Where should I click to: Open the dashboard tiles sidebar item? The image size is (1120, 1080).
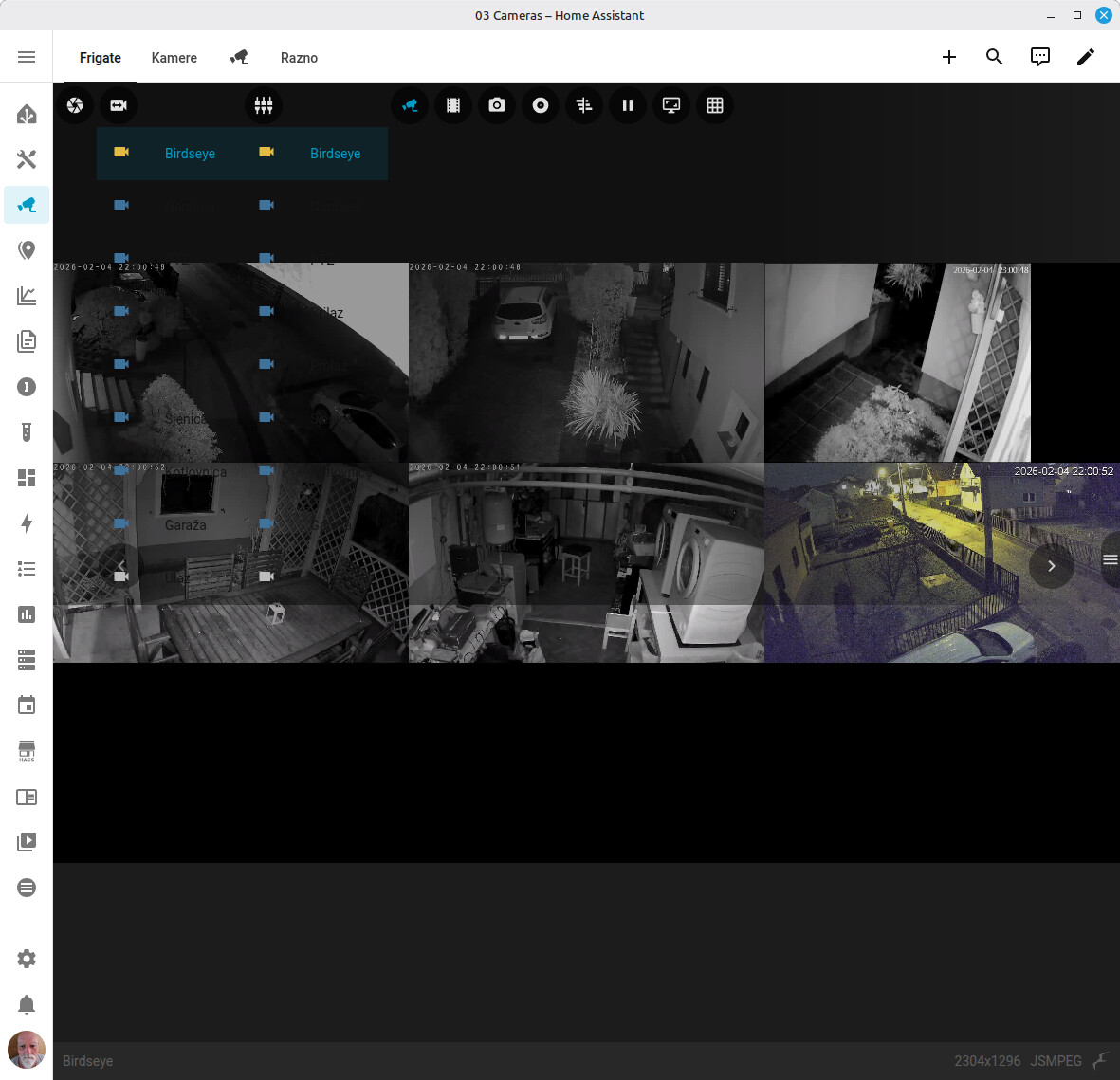27,478
